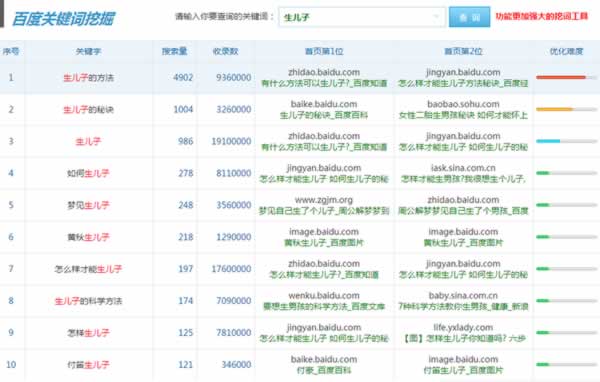
Task: Select keyword 生儿子的秘诀
Action: [88, 109]
